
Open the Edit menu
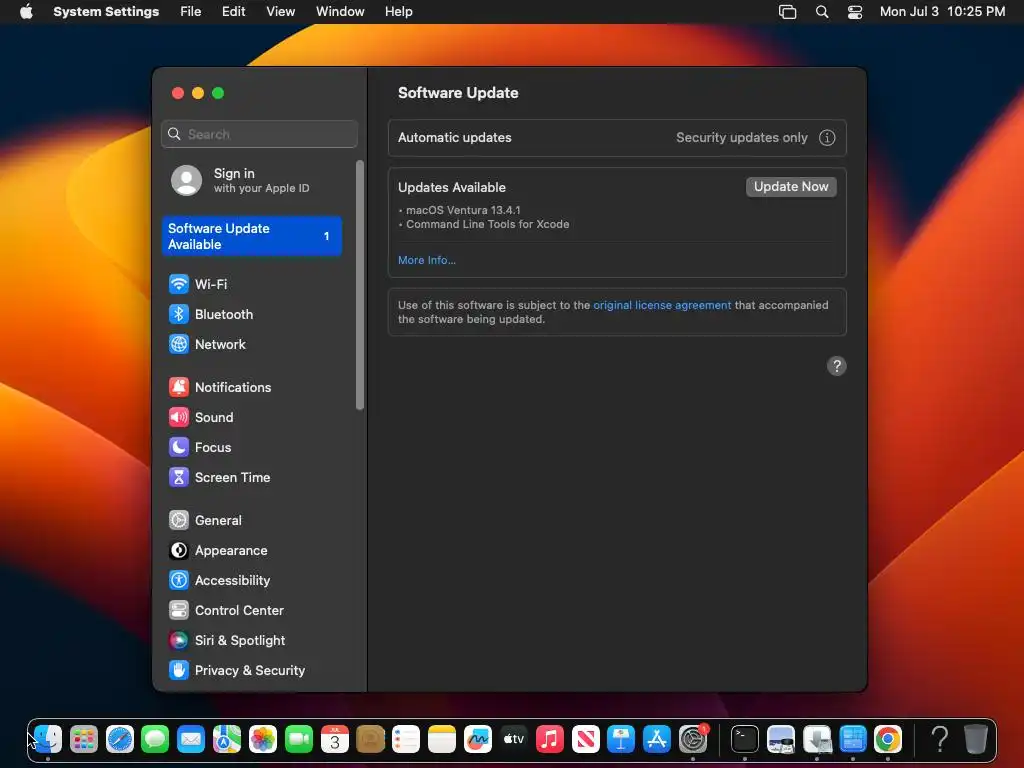233,12
